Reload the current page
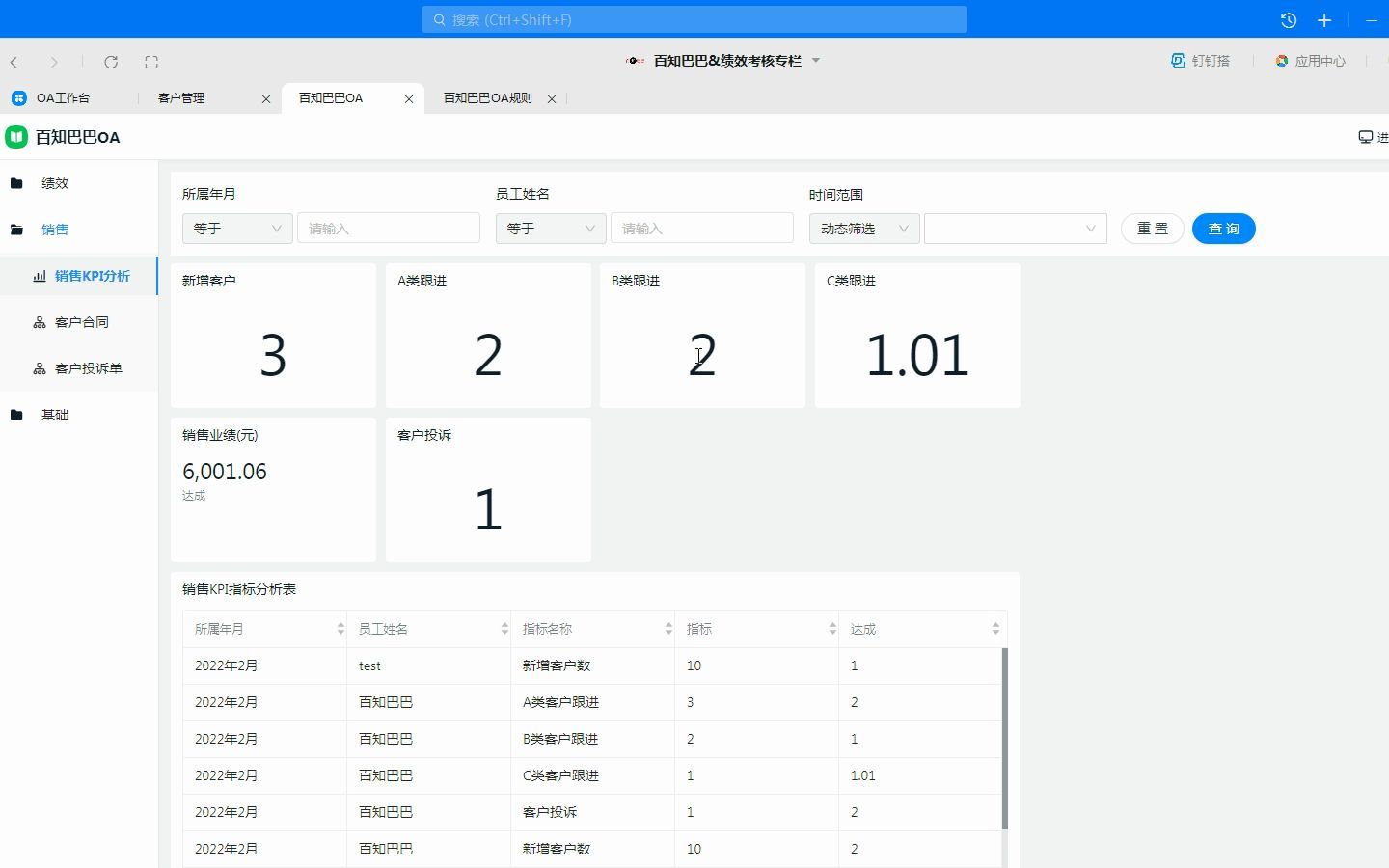This screenshot has width=1389, height=868. [111, 62]
